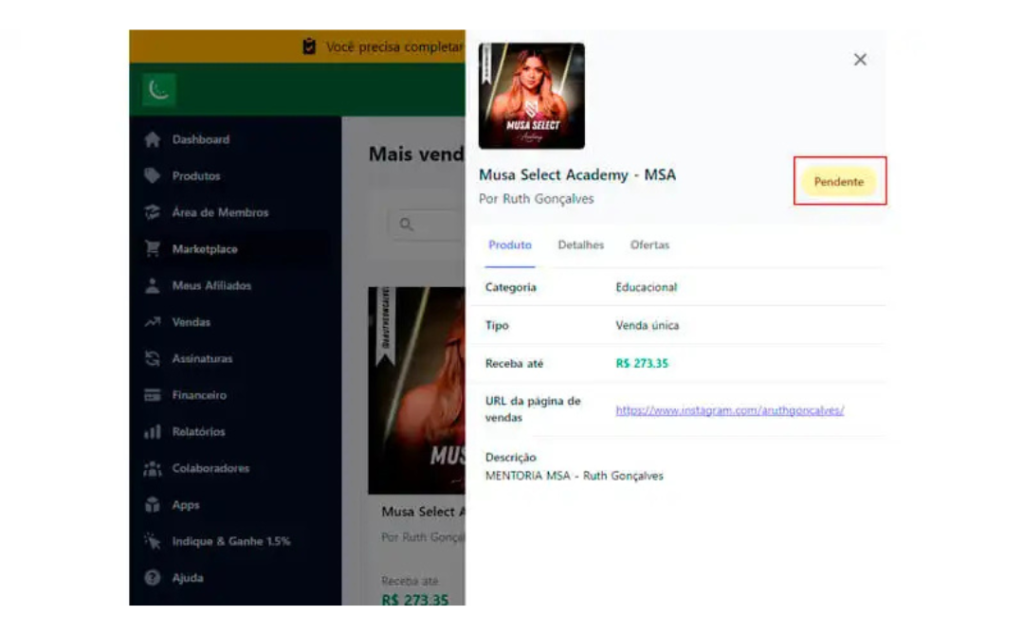Viewport: 1024px width, 633px height.
Task: Open the Ajuda help section
Action: (187, 578)
